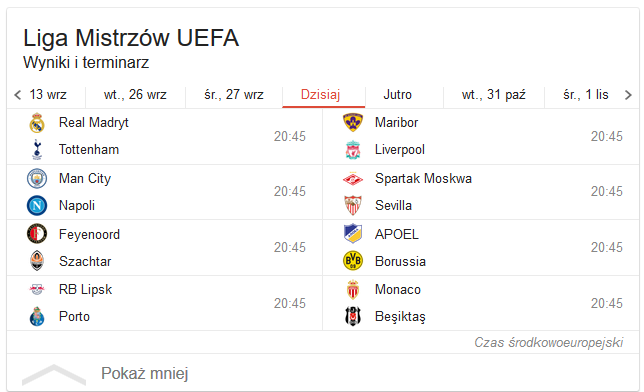Viewport: 644px width, 392px height.
Task: Click the Napoli club logo
Action: (37, 205)
